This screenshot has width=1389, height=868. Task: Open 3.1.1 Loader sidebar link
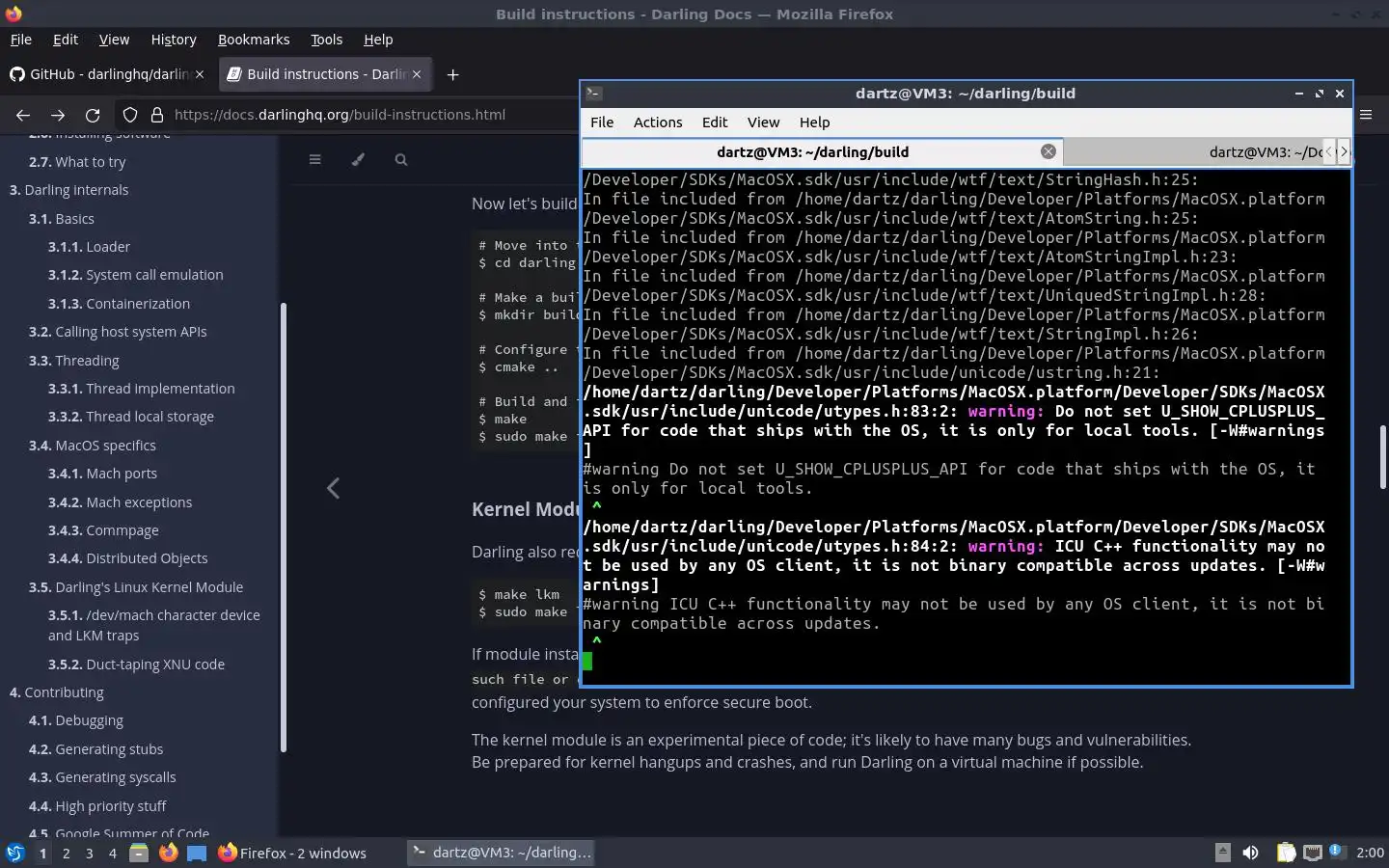pyautogui.click(x=89, y=247)
